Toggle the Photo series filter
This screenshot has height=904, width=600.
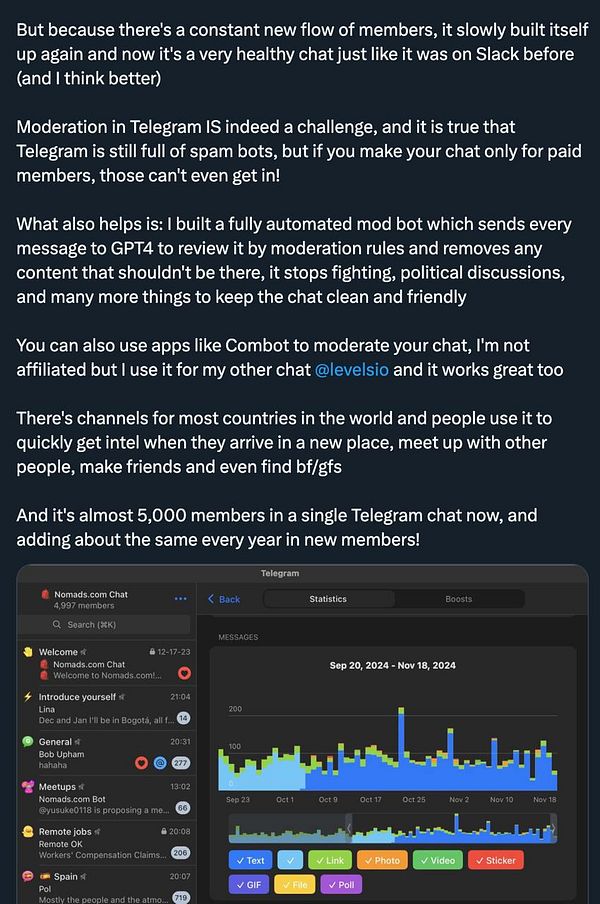point(382,860)
